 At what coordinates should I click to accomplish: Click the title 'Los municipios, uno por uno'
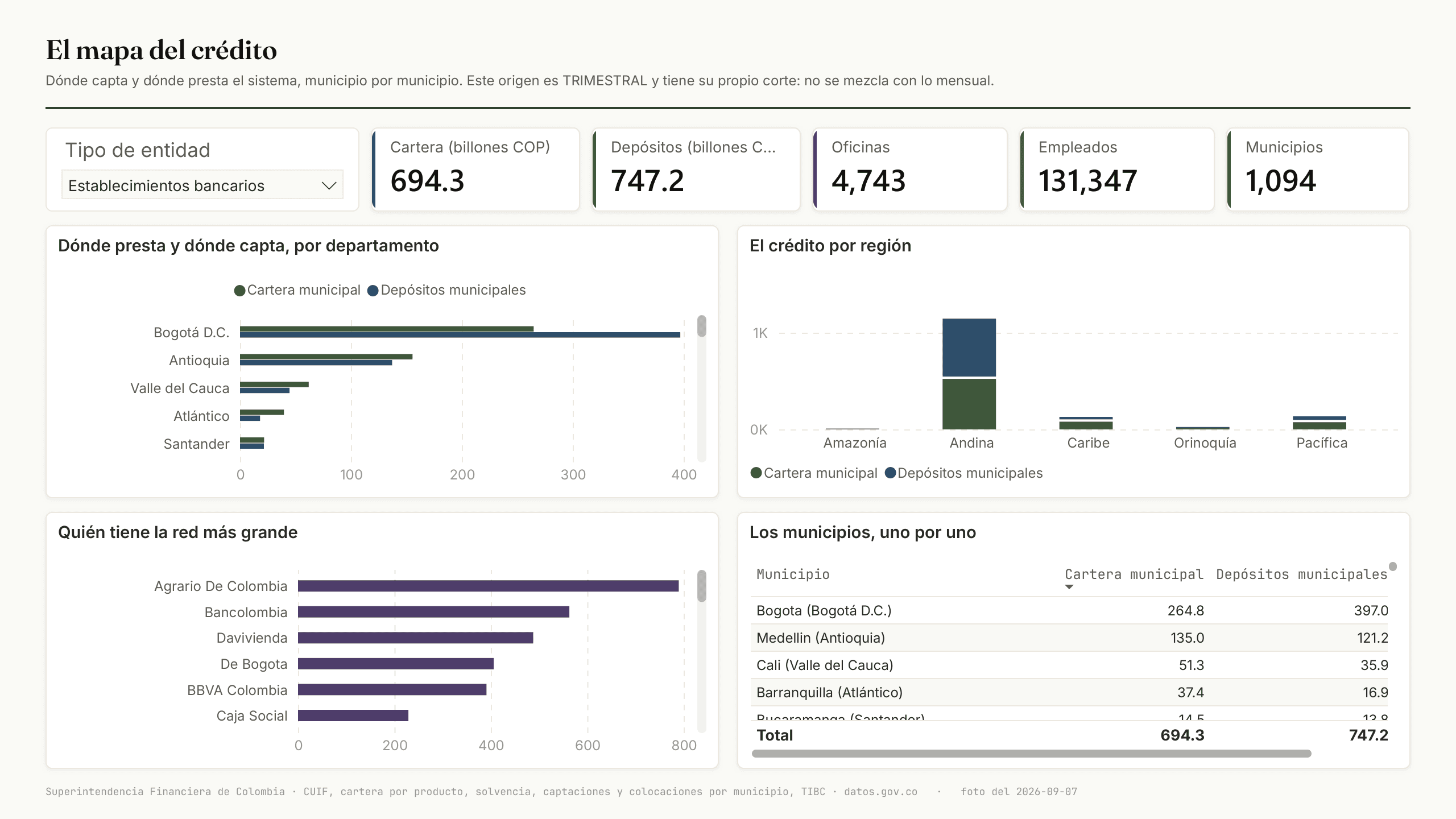pos(863,532)
